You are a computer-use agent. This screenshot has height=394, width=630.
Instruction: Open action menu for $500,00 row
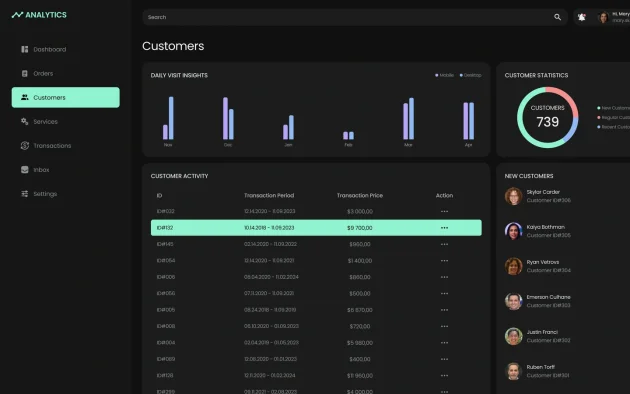tap(444, 294)
